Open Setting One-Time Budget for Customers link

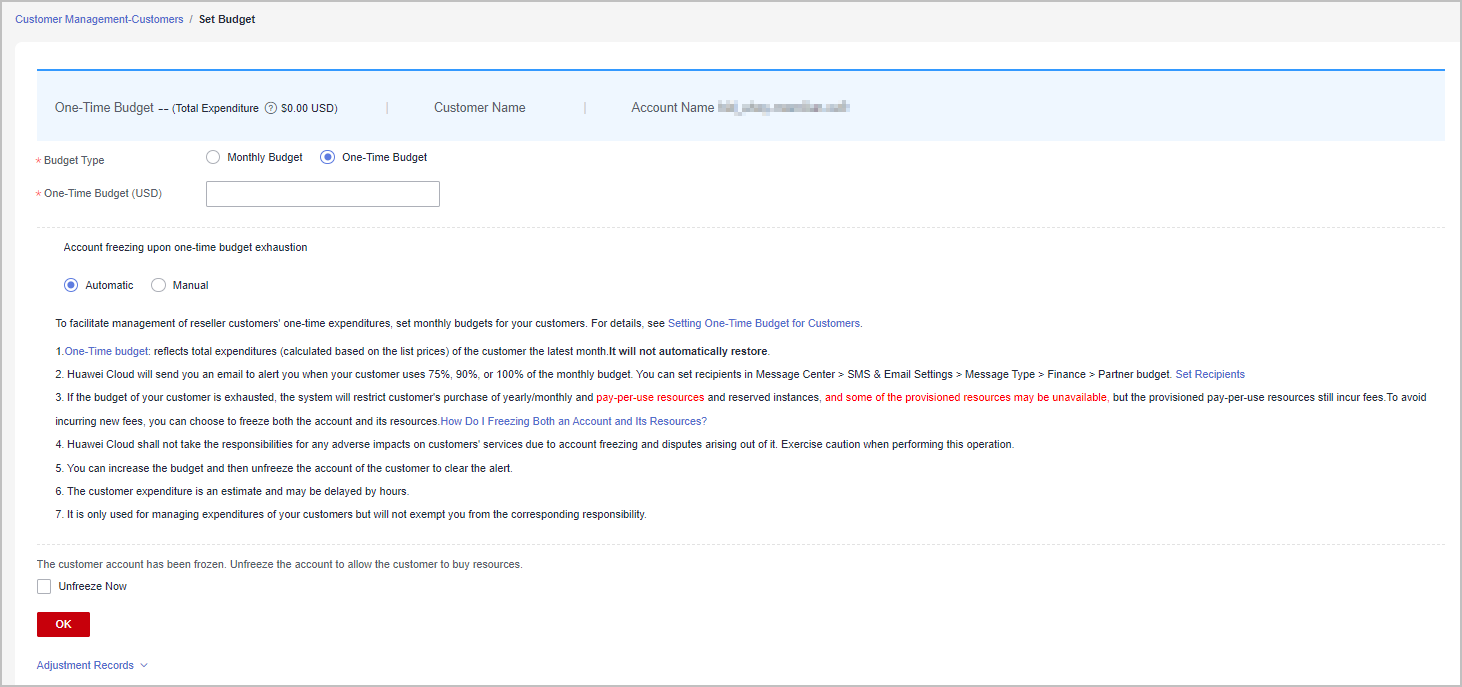(763, 323)
